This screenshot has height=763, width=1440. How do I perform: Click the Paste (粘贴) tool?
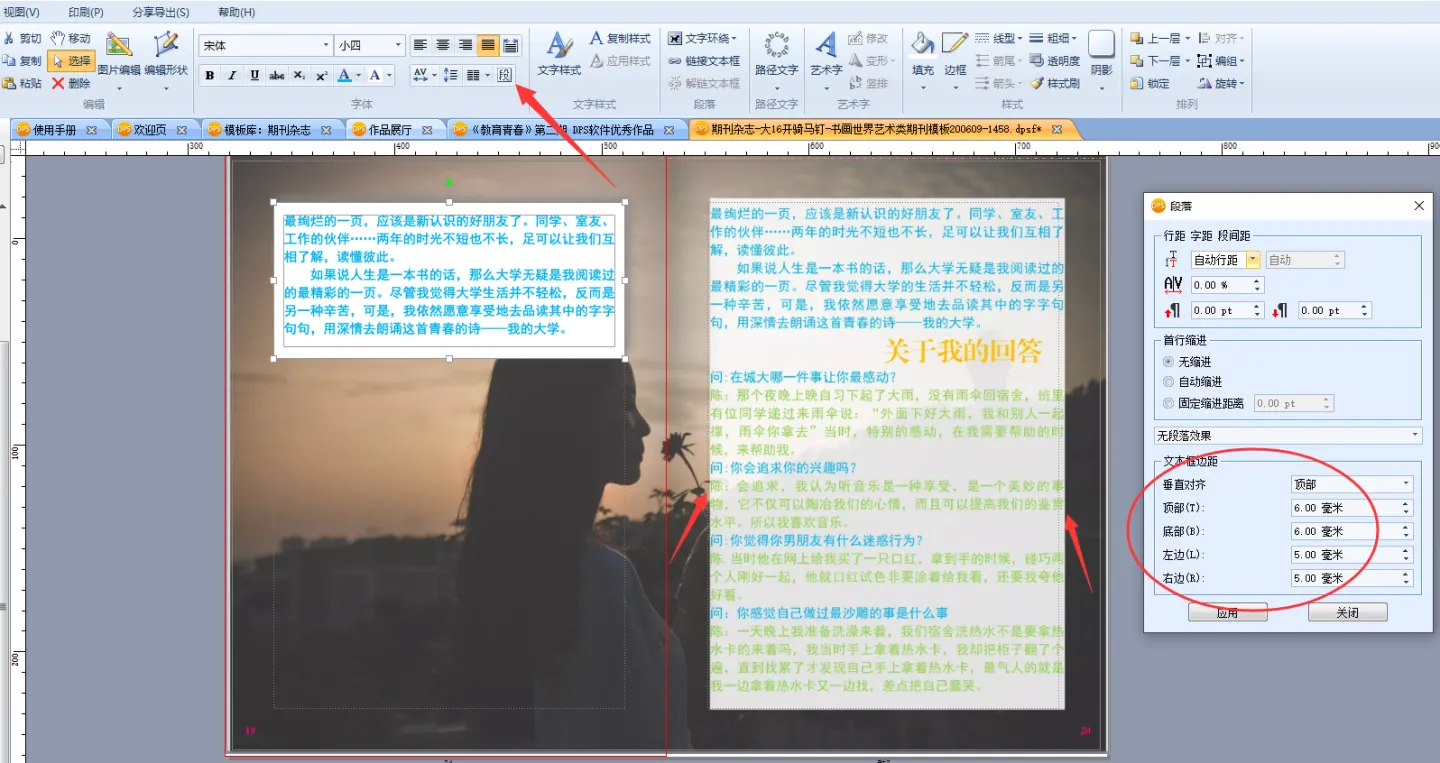point(23,83)
